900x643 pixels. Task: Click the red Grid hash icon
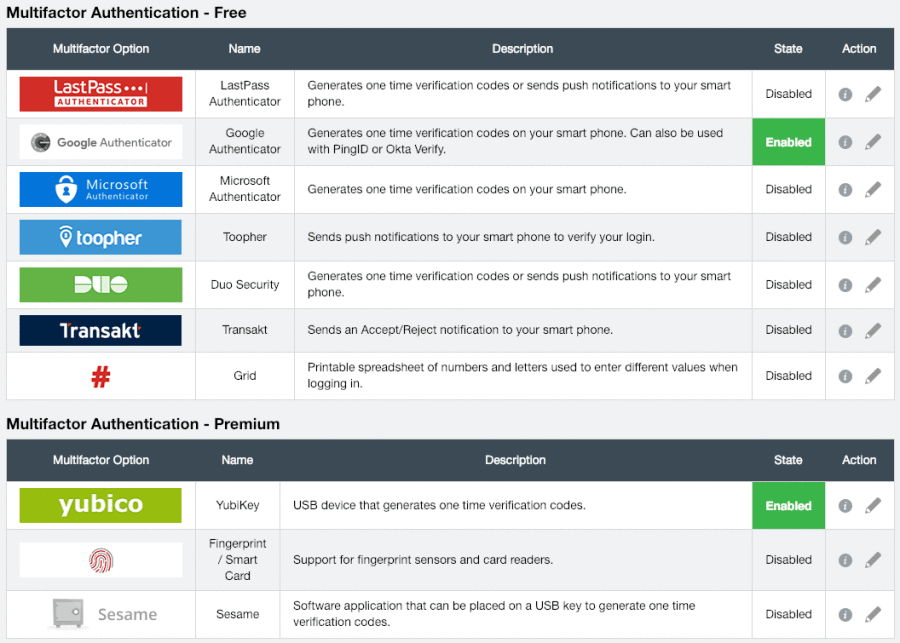(x=100, y=375)
